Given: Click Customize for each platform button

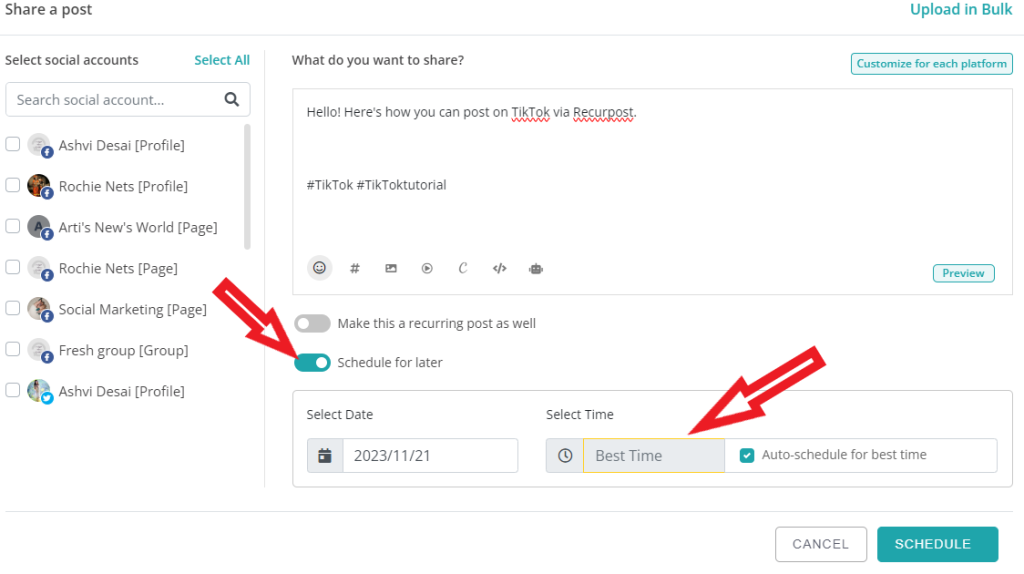Looking at the screenshot, I should tap(931, 64).
